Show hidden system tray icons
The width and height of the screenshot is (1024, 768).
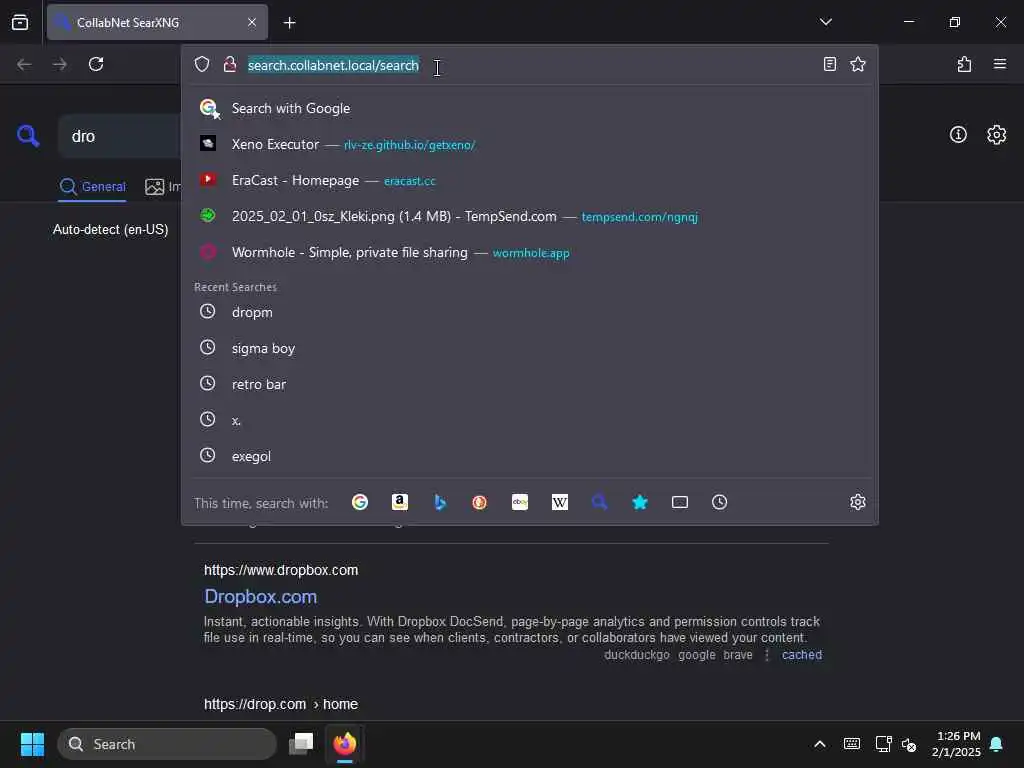[820, 744]
